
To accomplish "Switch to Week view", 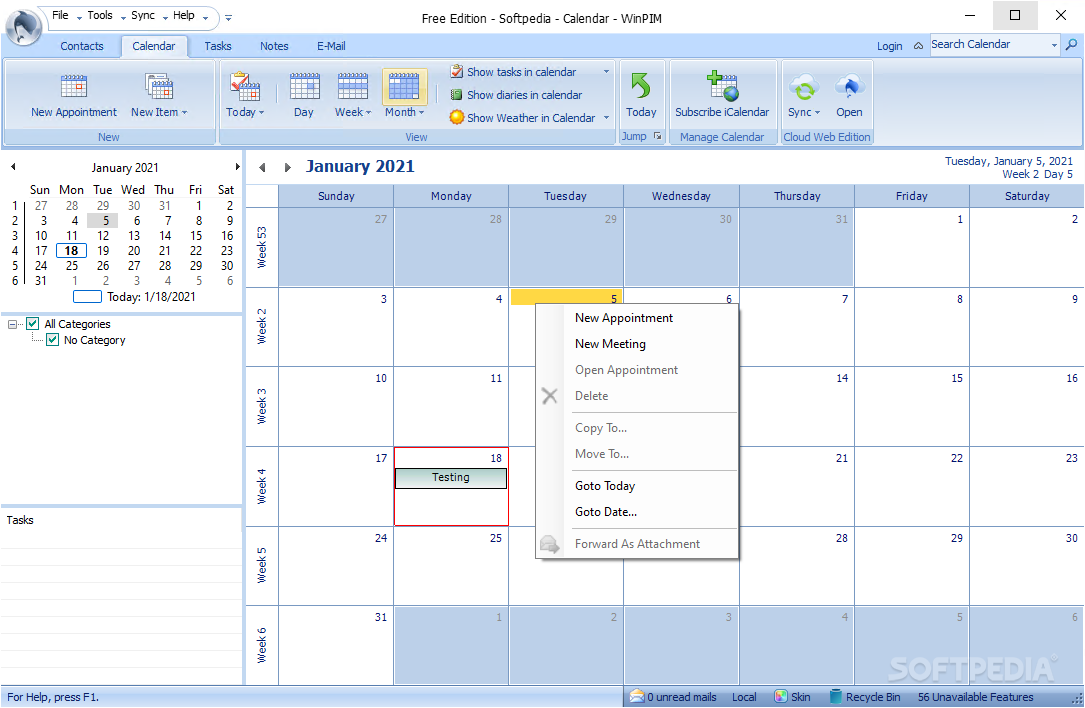I will click(353, 96).
